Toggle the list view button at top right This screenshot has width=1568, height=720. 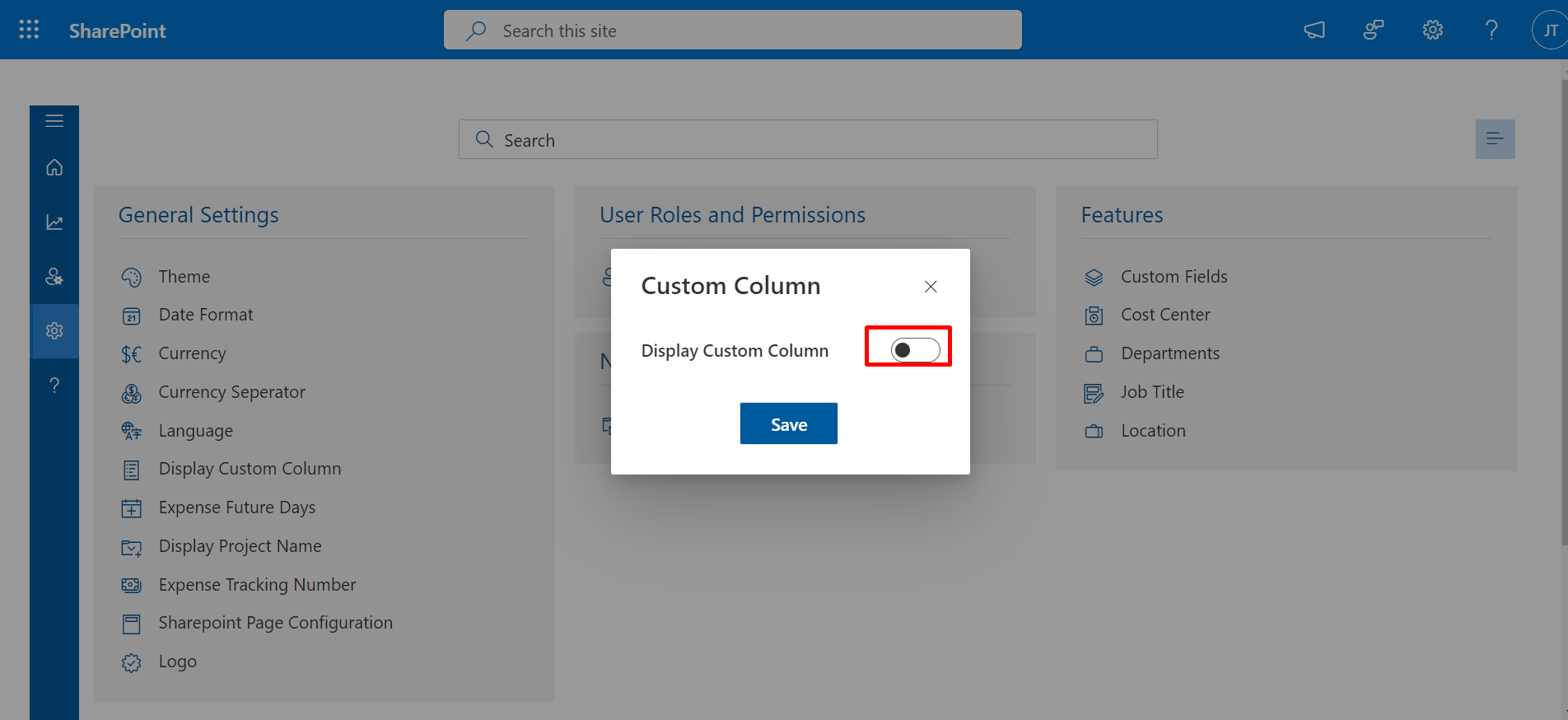[x=1496, y=139]
